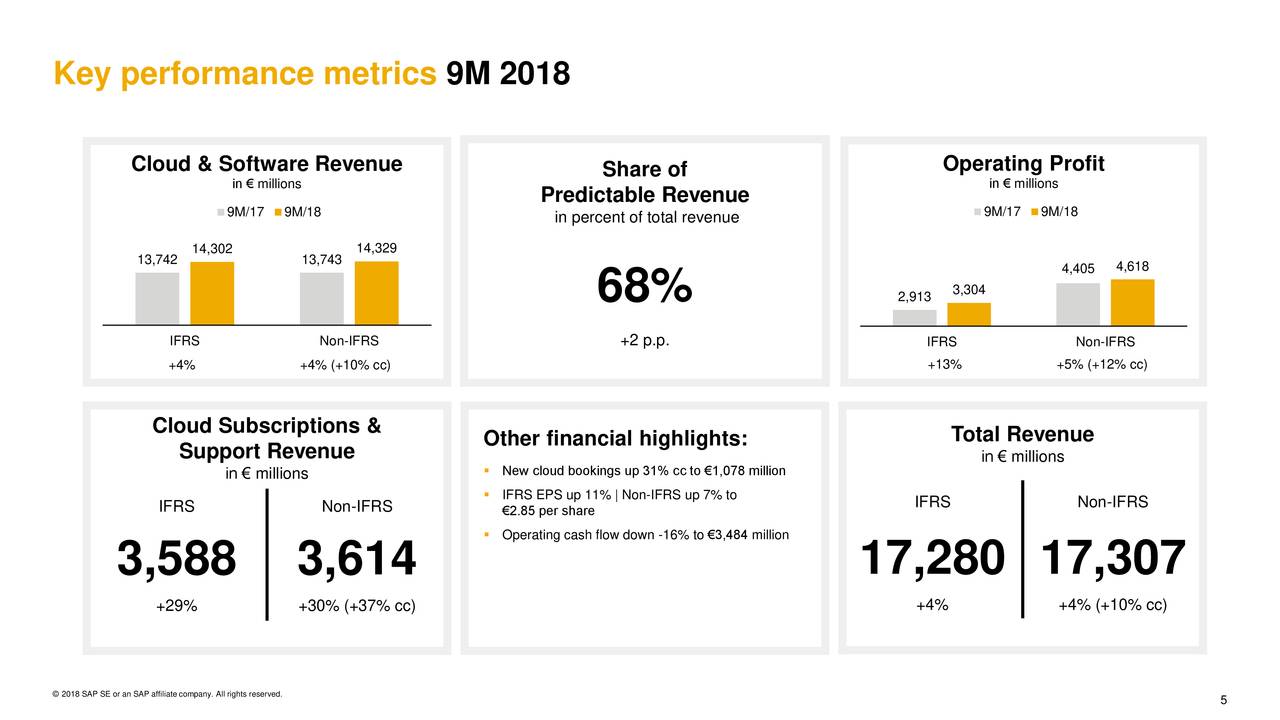Click the orange IFRS bar labeled 14,302
This screenshot has width=1280, height=720.
click(212, 293)
